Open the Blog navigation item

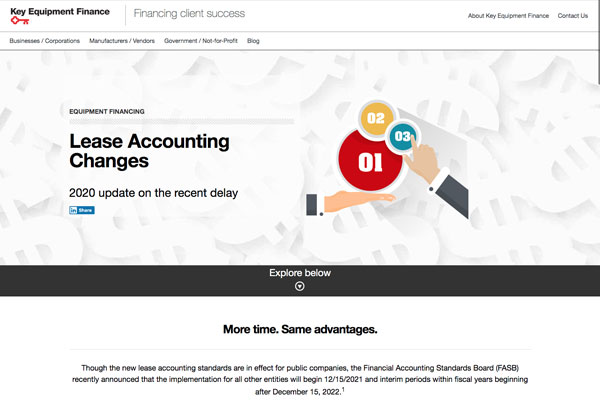click(253, 41)
